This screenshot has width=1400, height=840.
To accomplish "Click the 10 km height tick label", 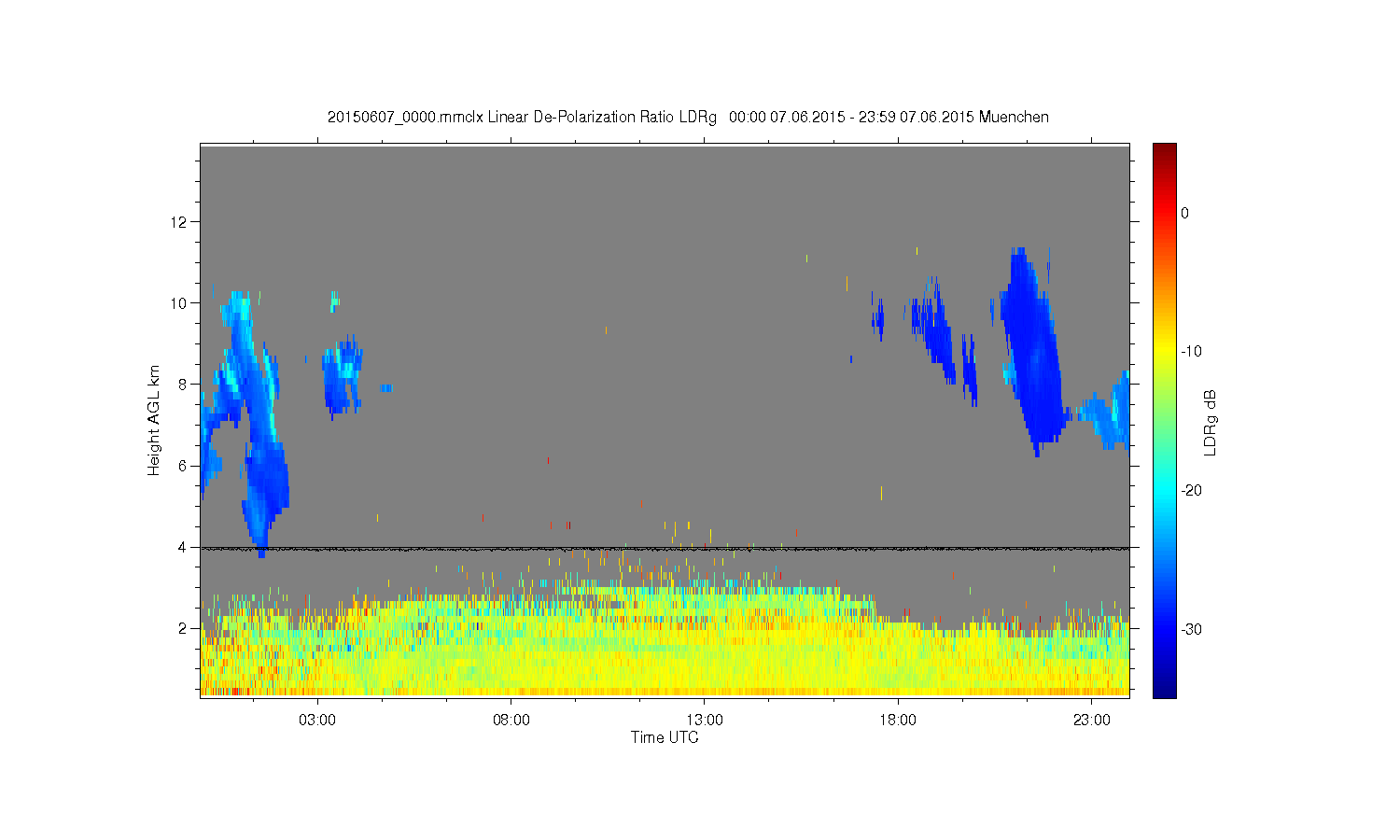I will click(180, 302).
